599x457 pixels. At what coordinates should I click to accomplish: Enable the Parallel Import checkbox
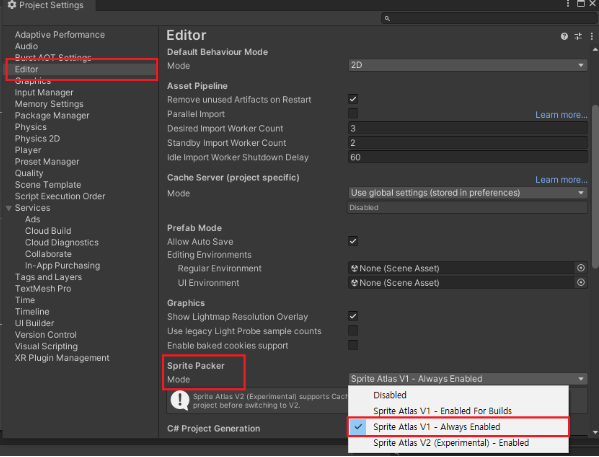click(x=353, y=113)
